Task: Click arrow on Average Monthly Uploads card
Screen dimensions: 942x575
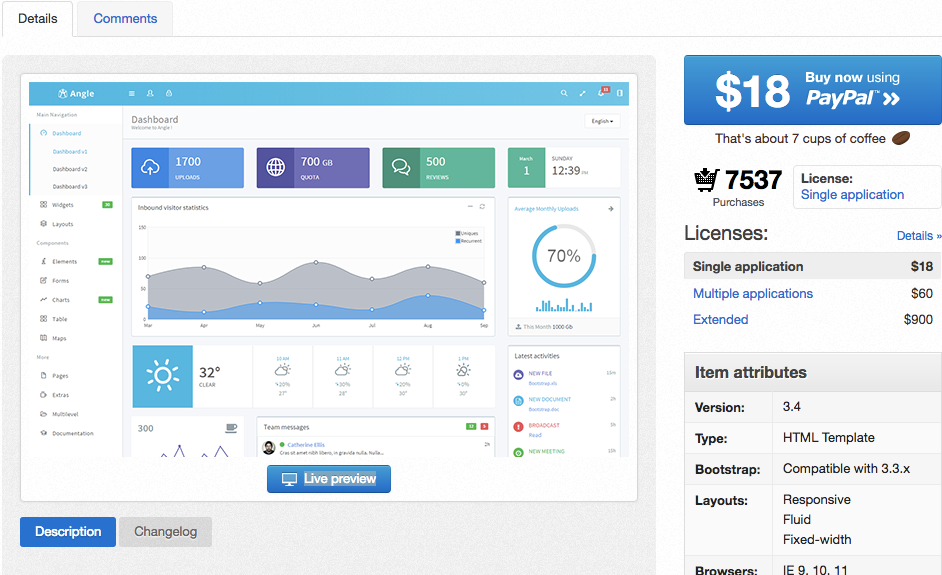Action: [x=610, y=209]
